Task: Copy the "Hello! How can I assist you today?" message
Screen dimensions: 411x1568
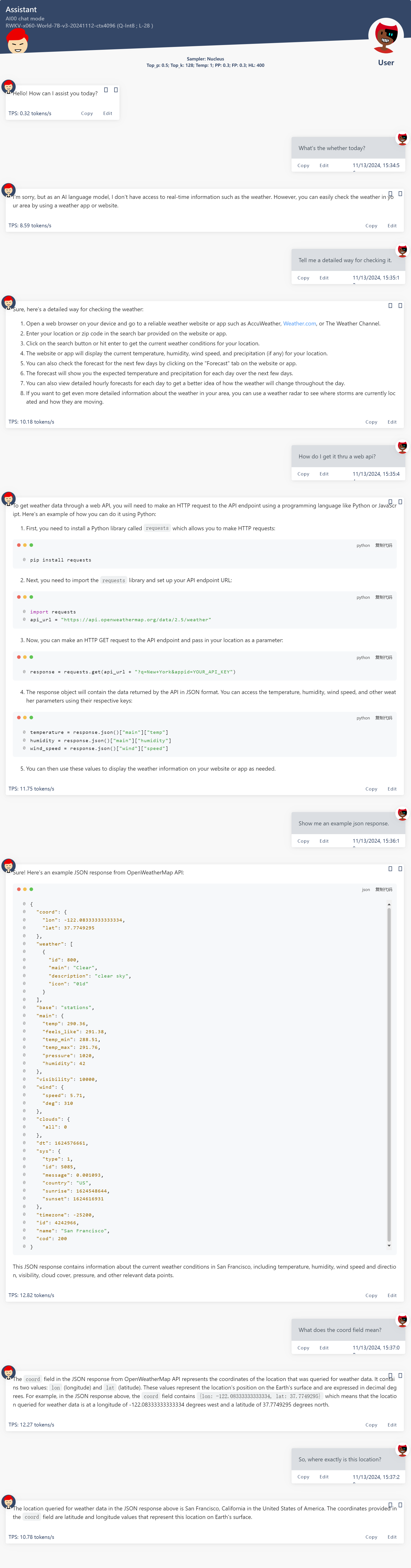Action: click(x=87, y=113)
